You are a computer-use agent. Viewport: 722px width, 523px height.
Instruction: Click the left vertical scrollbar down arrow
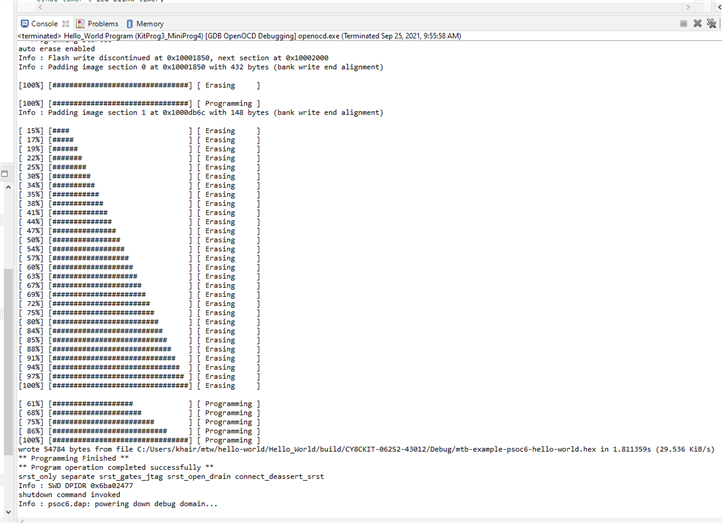[8, 512]
